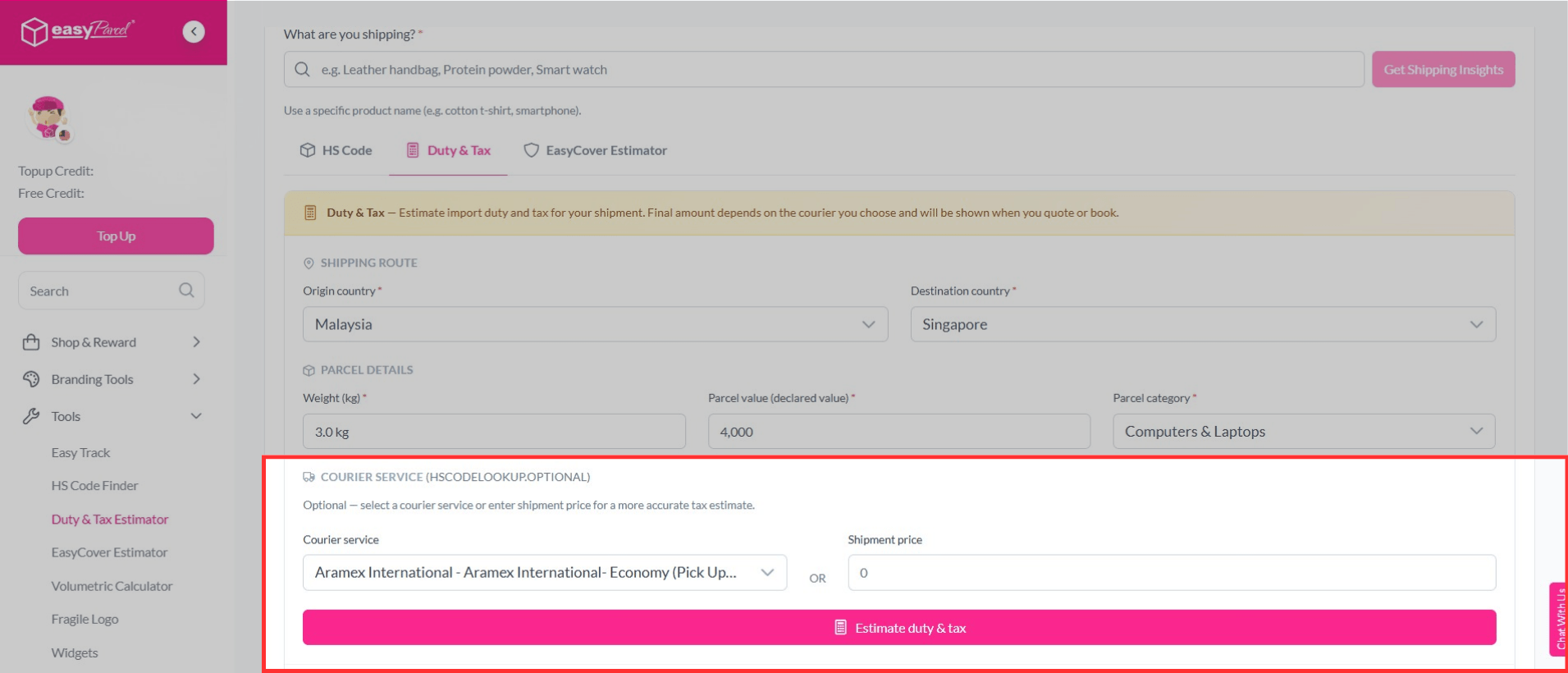Open HS Code Finder in sidebar

point(94,485)
